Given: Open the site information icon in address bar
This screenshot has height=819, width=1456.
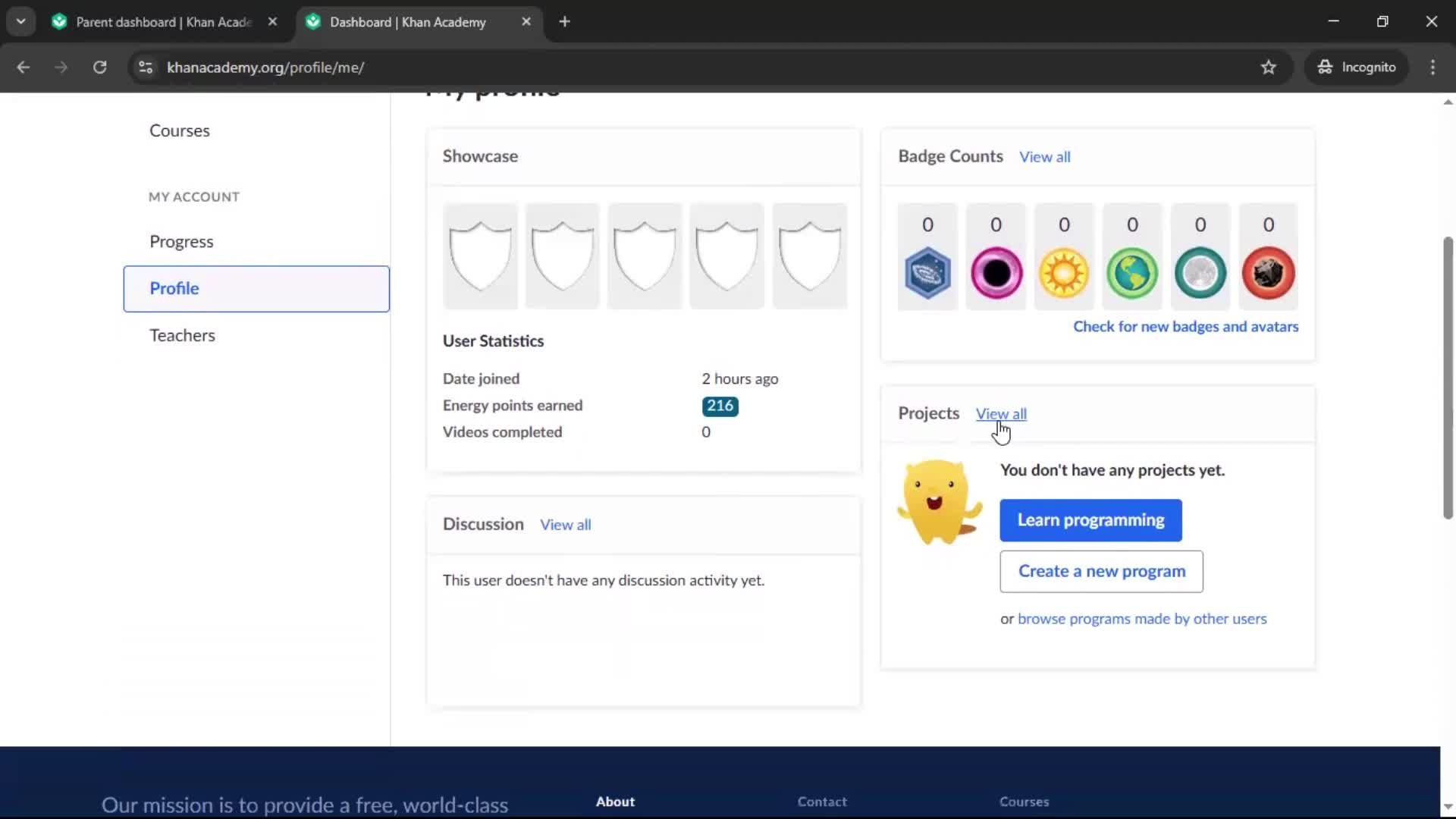Looking at the screenshot, I should 146,67.
